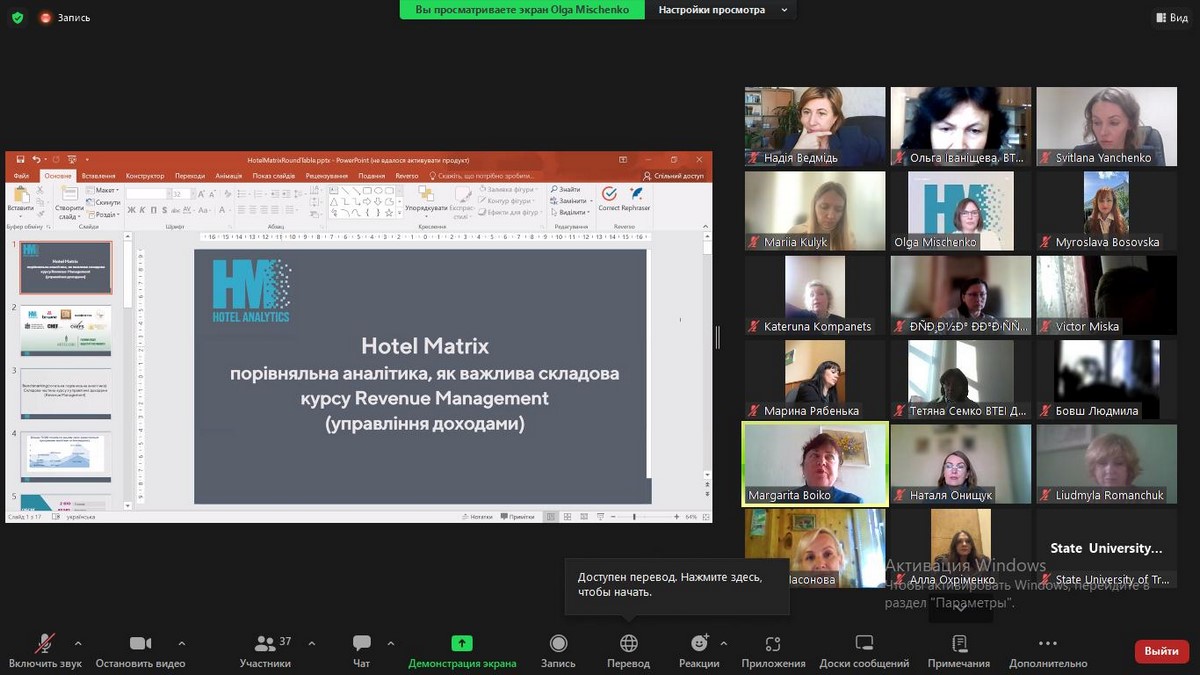1200x675 pixels.
Task: Stop the video camera
Action: tap(140, 643)
